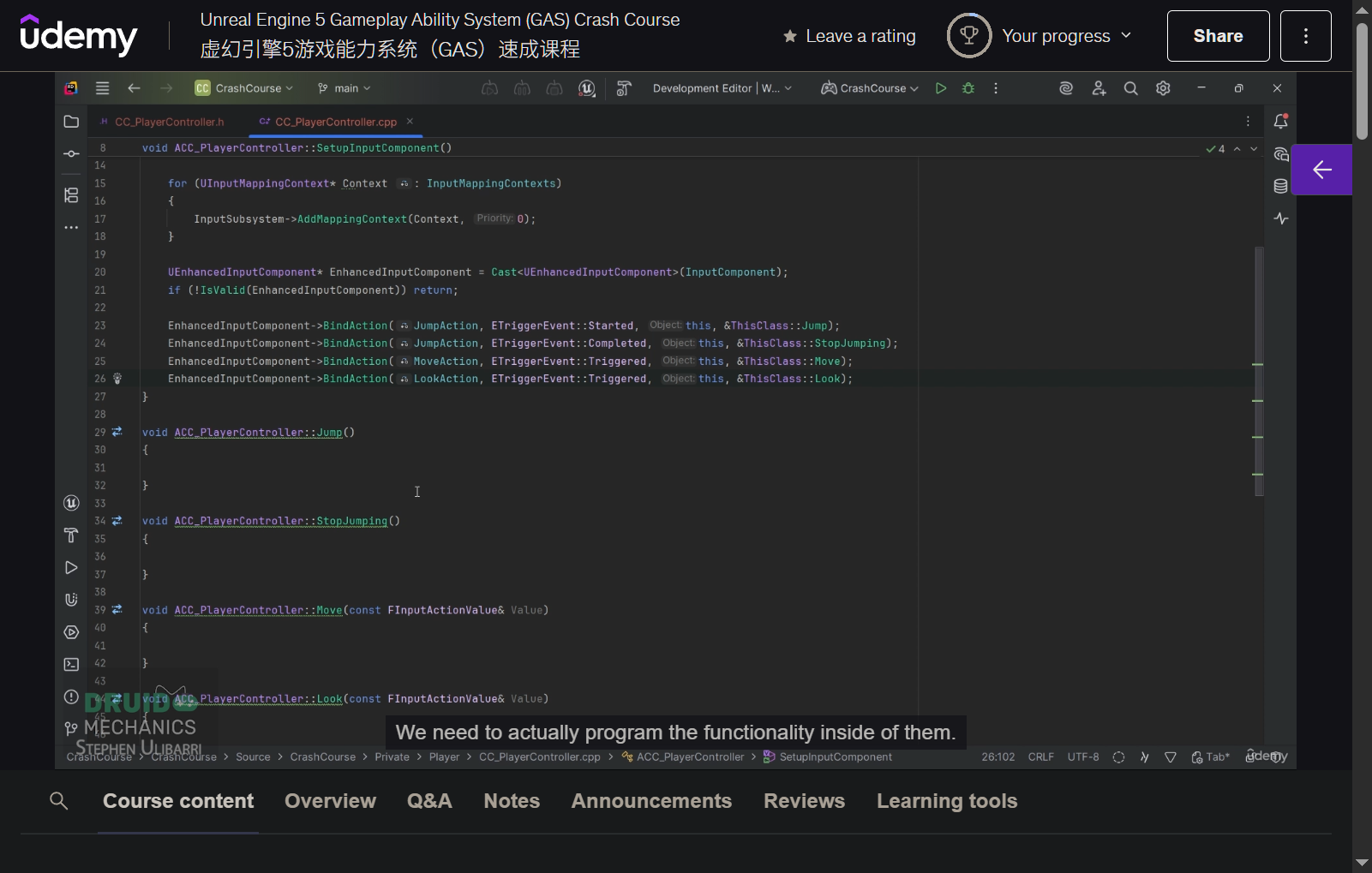Click SetupInputComponent breadcrumb
Image resolution: width=1372 pixels, height=873 pixels.
pos(828,757)
